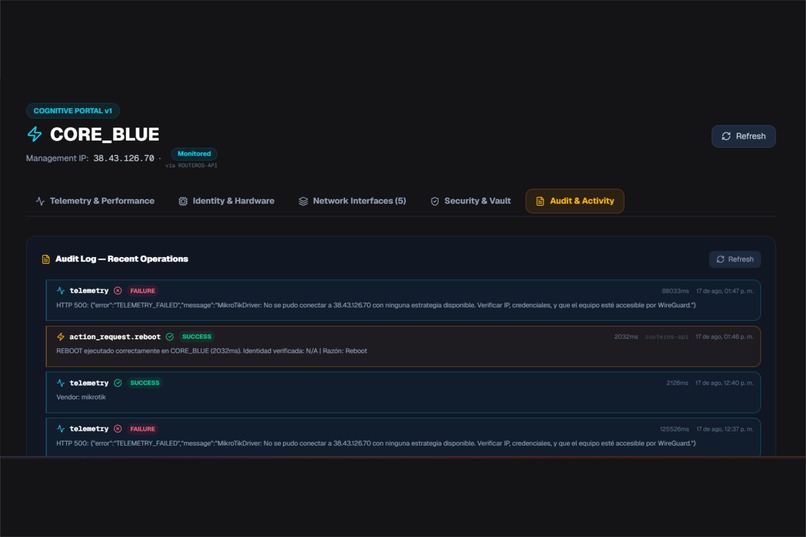Go to Security & Vault tab
This screenshot has height=537, width=806.
[x=470, y=201]
